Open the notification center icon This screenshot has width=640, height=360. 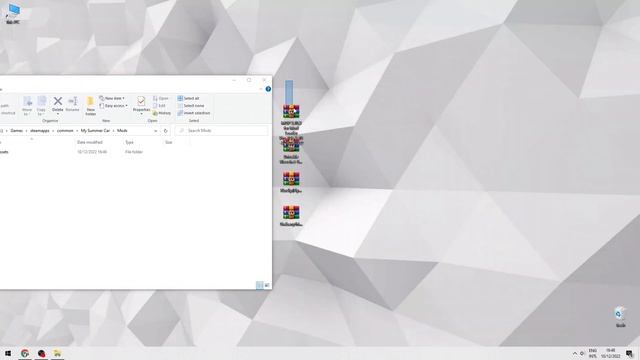click(x=629, y=353)
